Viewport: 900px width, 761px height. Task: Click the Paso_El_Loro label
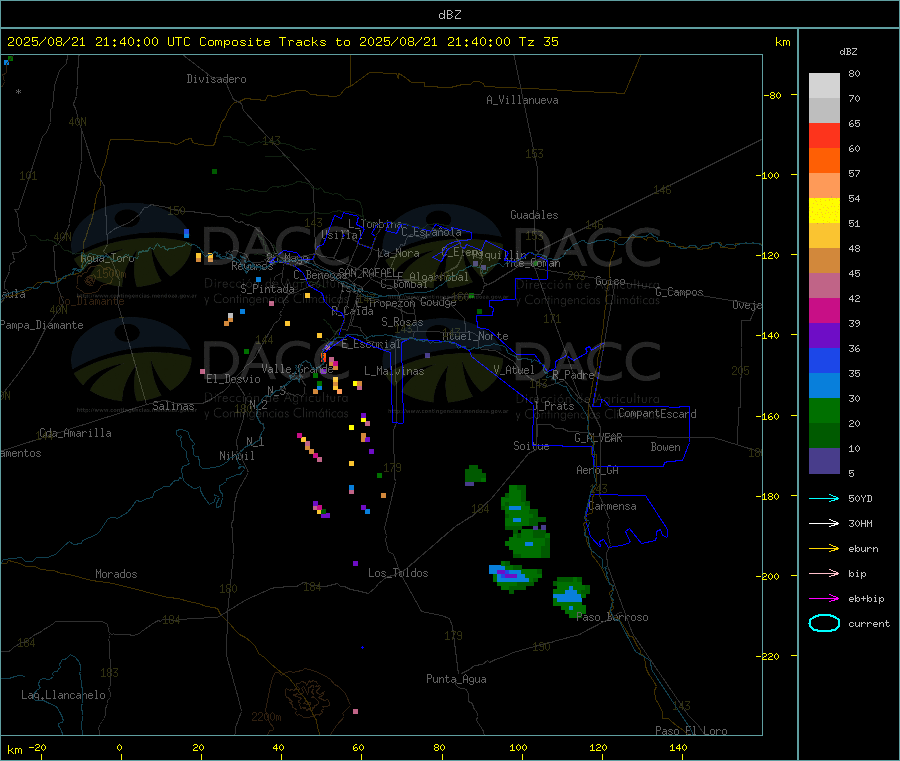(x=691, y=731)
